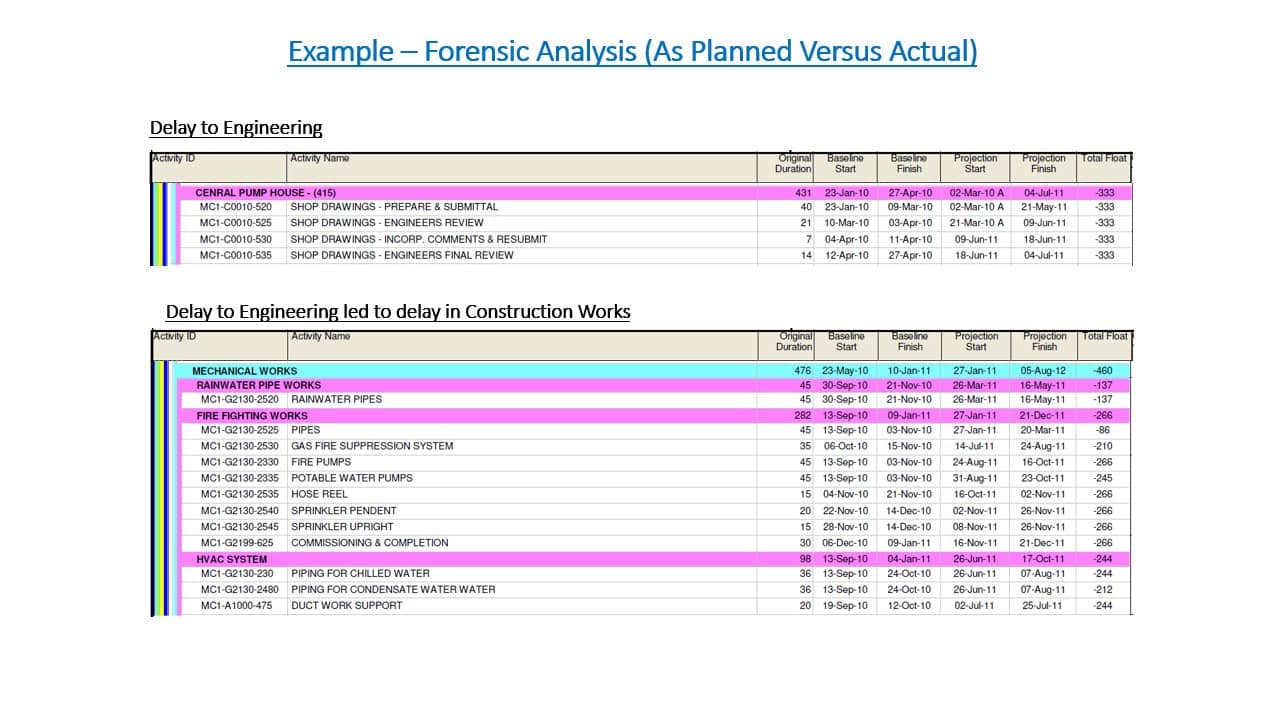Click activity 'SPRINKLER PENDENT'
The width and height of the screenshot is (1280, 720).
[x=344, y=511]
